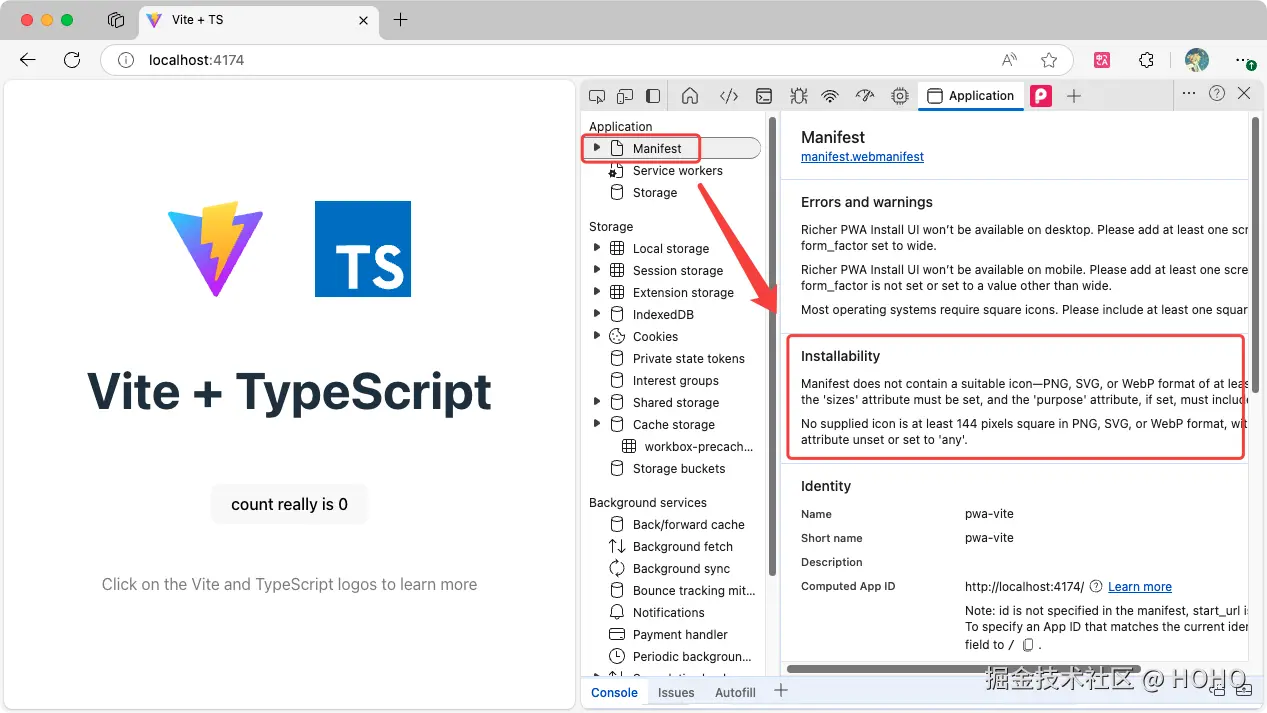Expand Session storage tree arrow
The width and height of the screenshot is (1267, 713).
[x=597, y=270]
